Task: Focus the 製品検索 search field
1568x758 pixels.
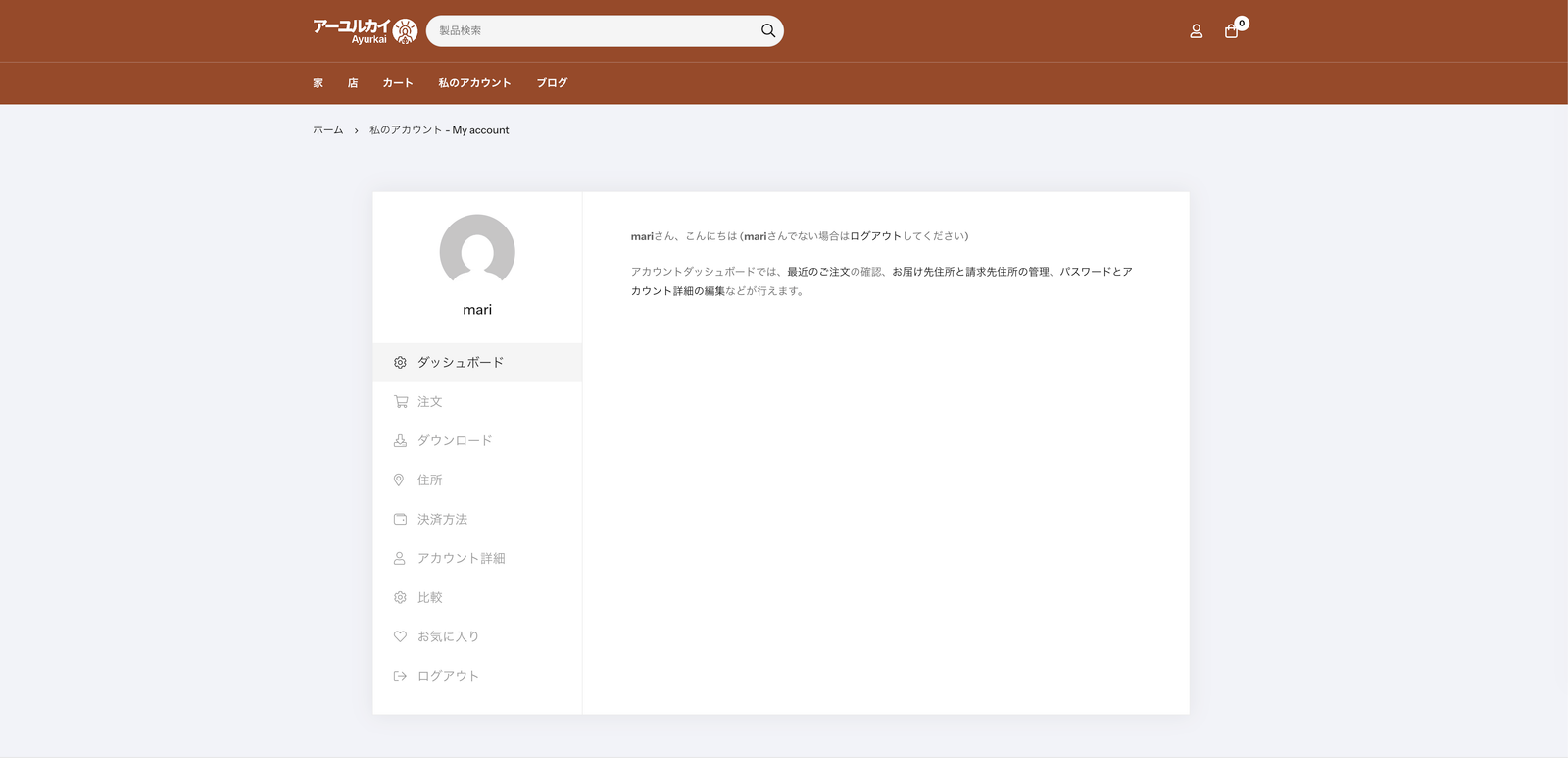Action: (593, 31)
